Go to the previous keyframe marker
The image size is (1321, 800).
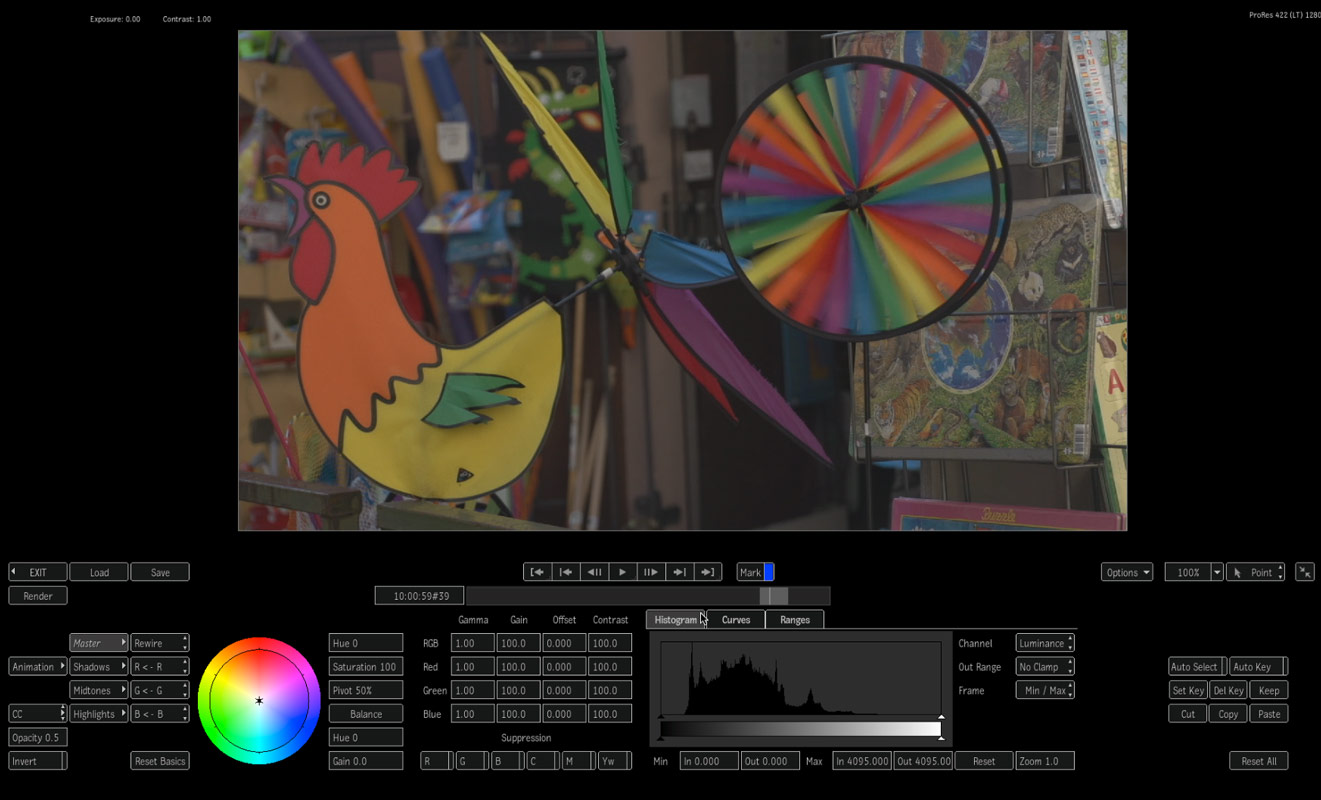[x=565, y=572]
